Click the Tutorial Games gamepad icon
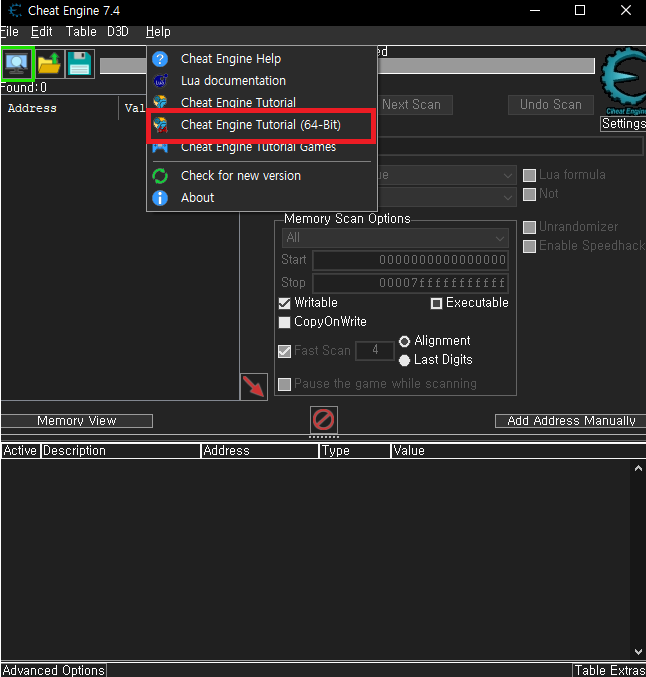The image size is (646, 677). tap(160, 147)
